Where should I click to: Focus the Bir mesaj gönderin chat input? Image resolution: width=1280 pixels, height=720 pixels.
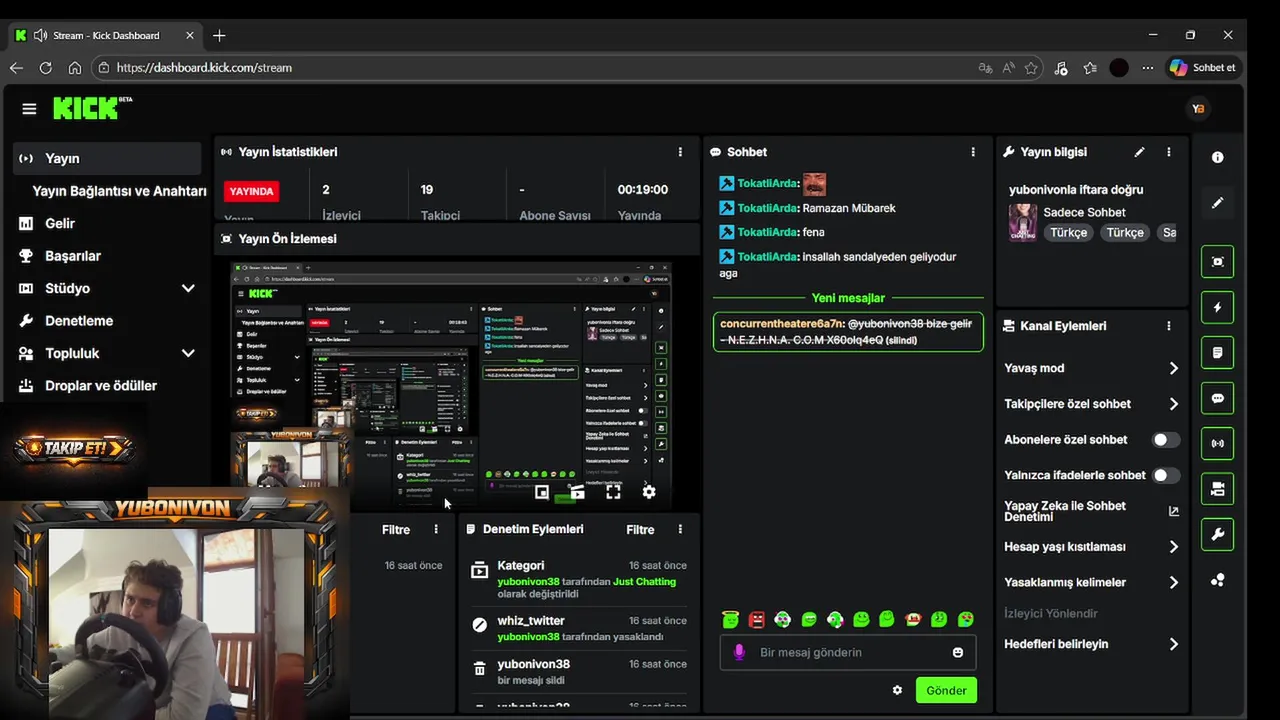[847, 652]
